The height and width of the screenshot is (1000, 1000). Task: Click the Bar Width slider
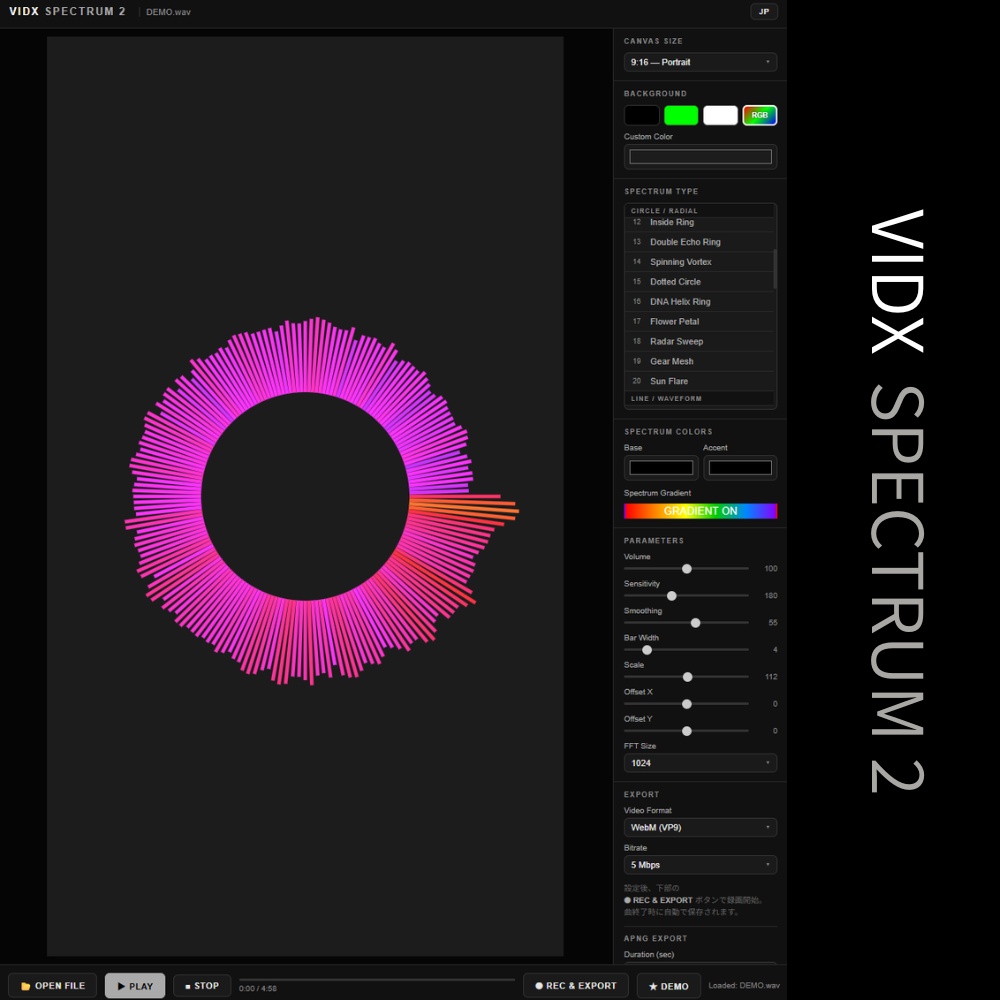[686, 650]
